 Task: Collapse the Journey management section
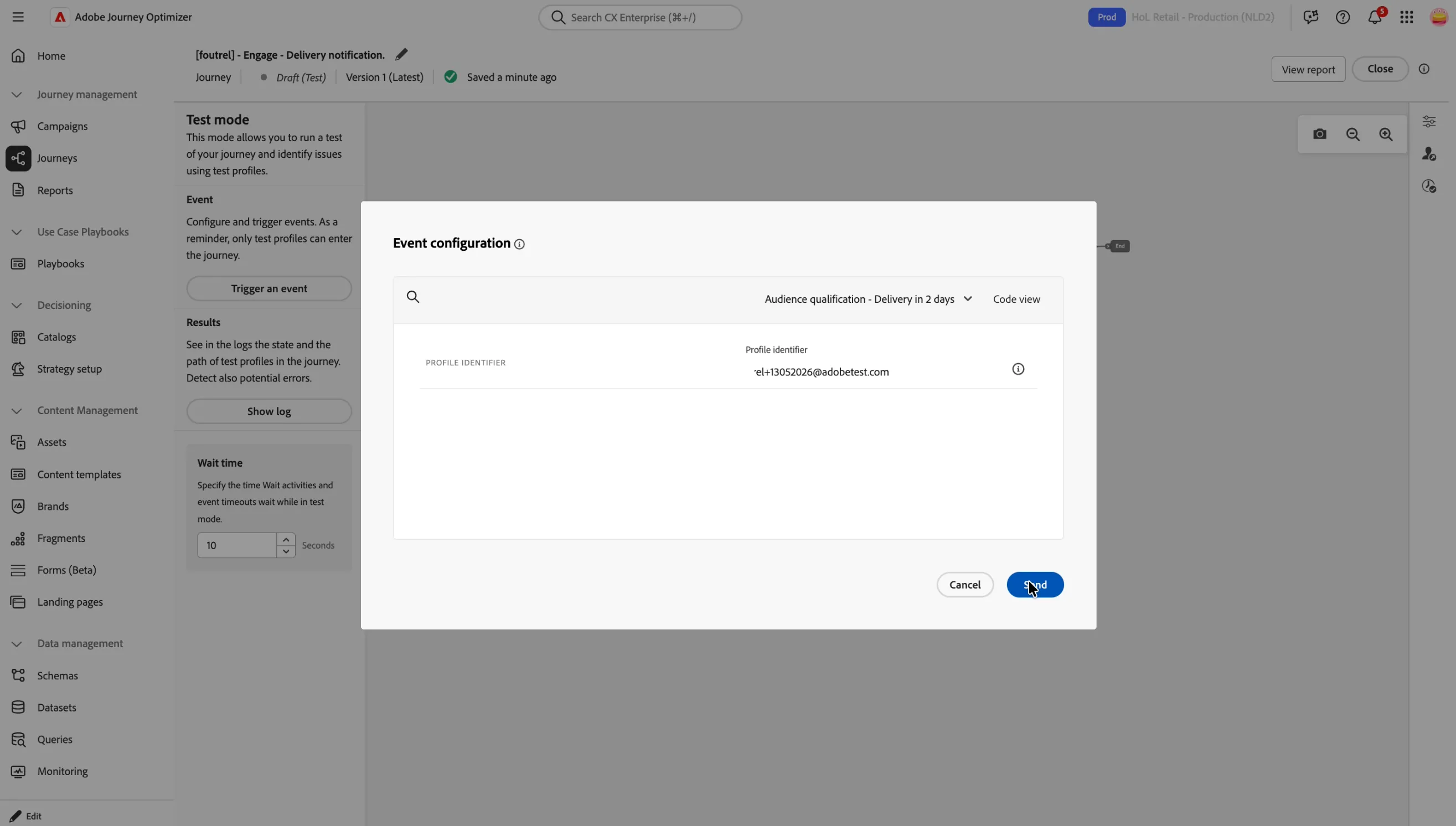point(17,94)
